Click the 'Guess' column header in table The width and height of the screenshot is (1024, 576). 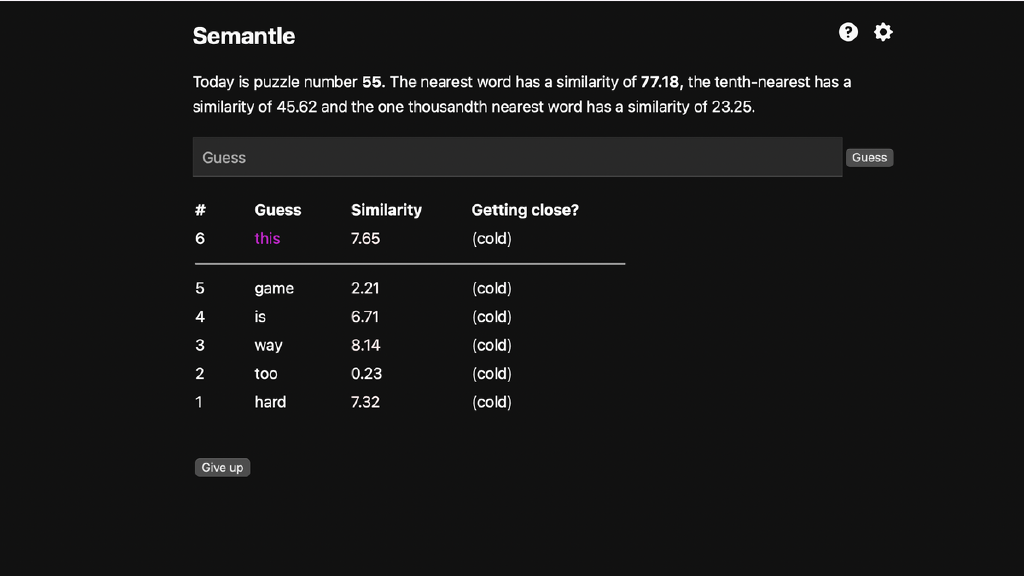click(278, 210)
